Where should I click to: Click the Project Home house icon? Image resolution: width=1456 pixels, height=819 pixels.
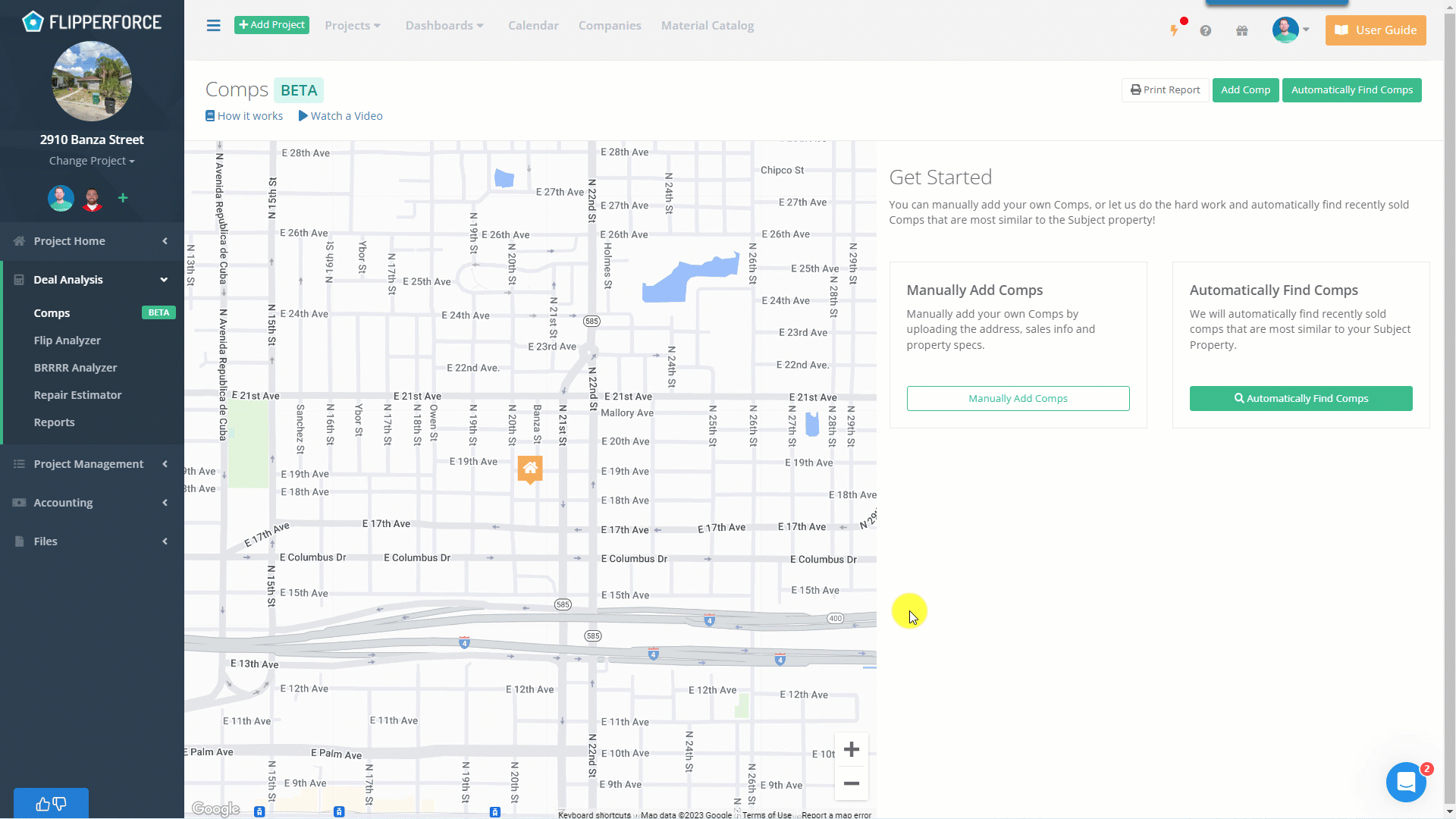[x=19, y=240]
